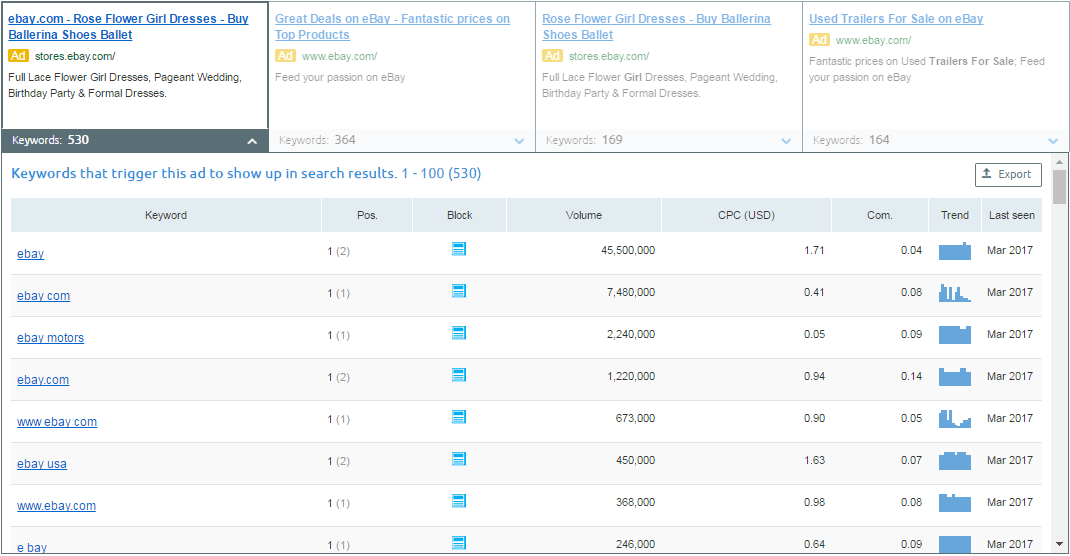Click the scrollbar up arrow
Screen dimensions: 1070x556
1059,162
